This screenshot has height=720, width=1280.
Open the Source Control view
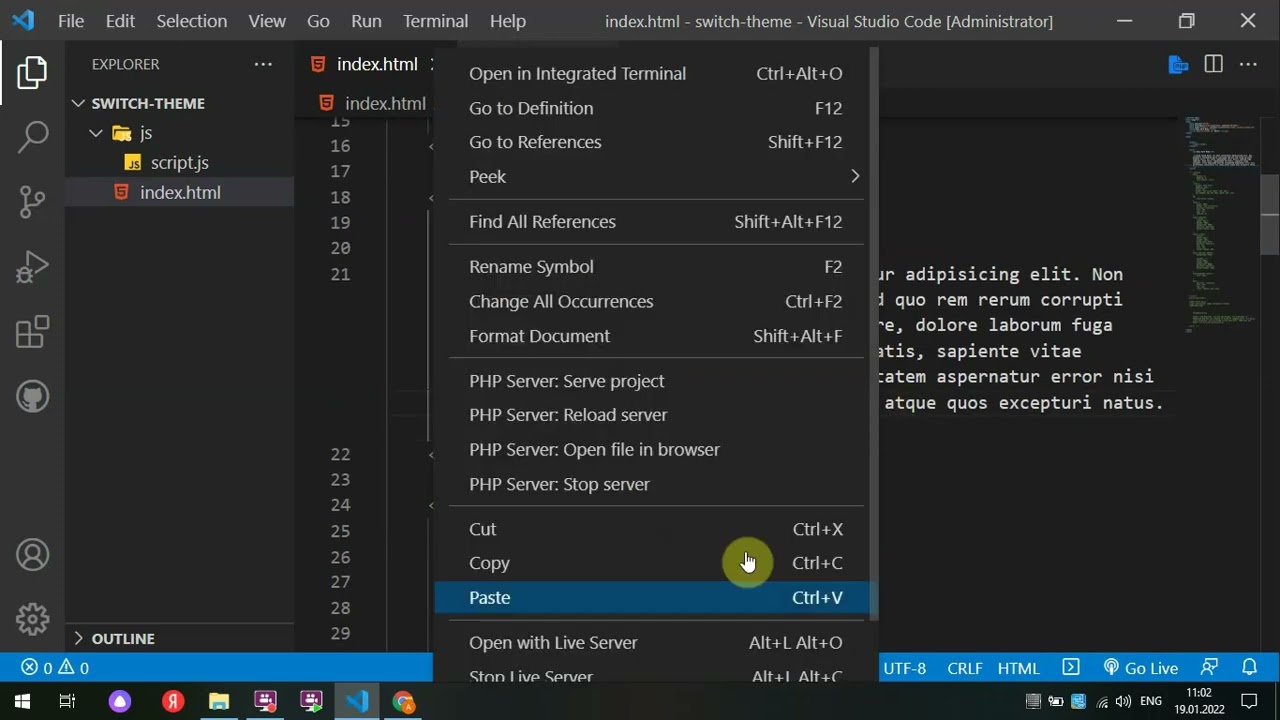32,202
